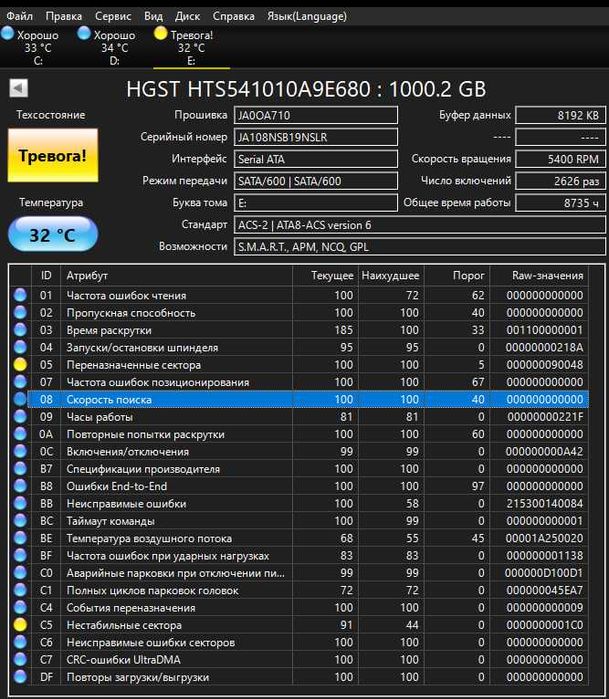The image size is (609, 699).
Task: Click the ACS-2 standard field
Action: [420, 225]
